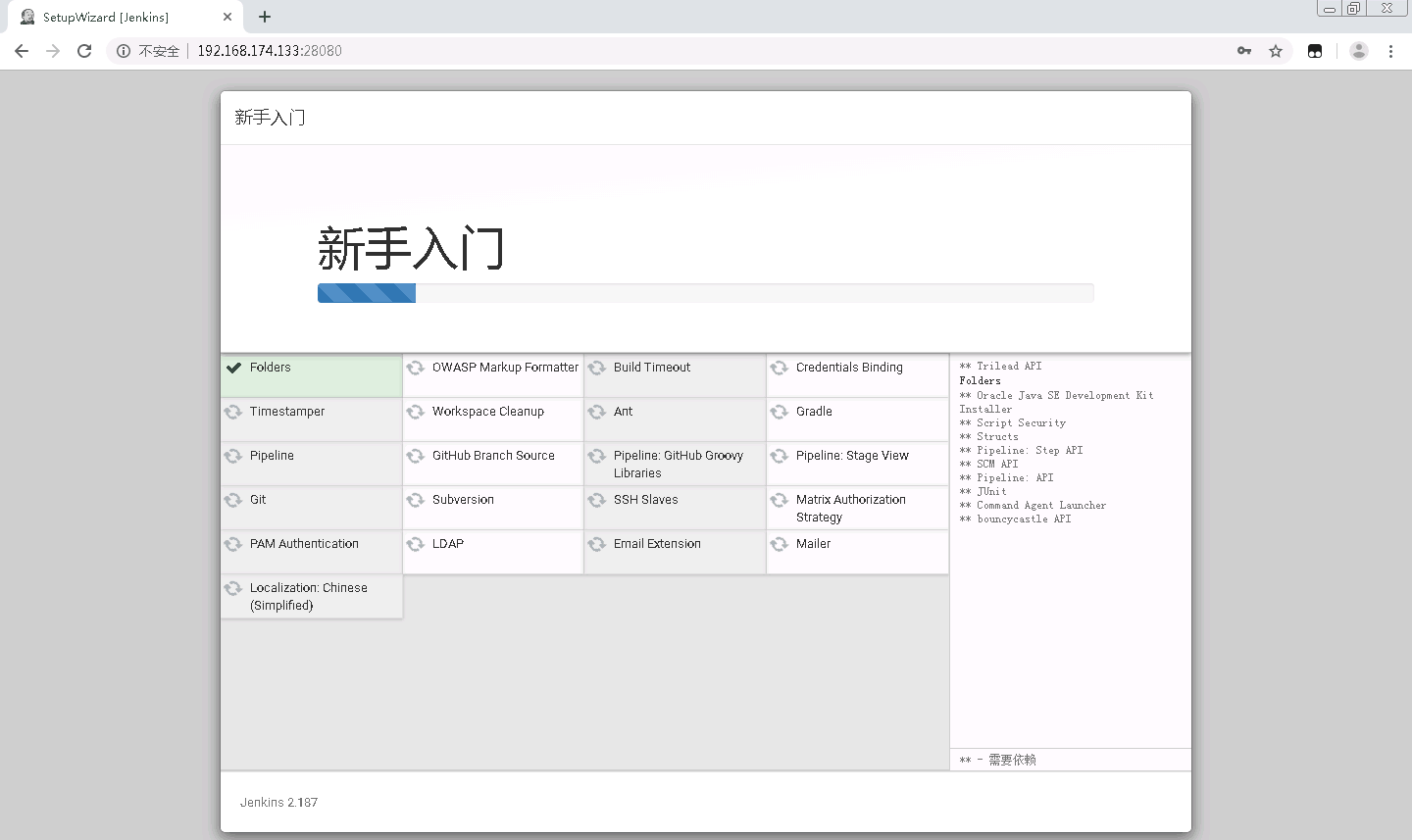Viewport: 1412px width, 840px height.
Task: Click the green checkmark icon beside Folders
Action: click(233, 368)
